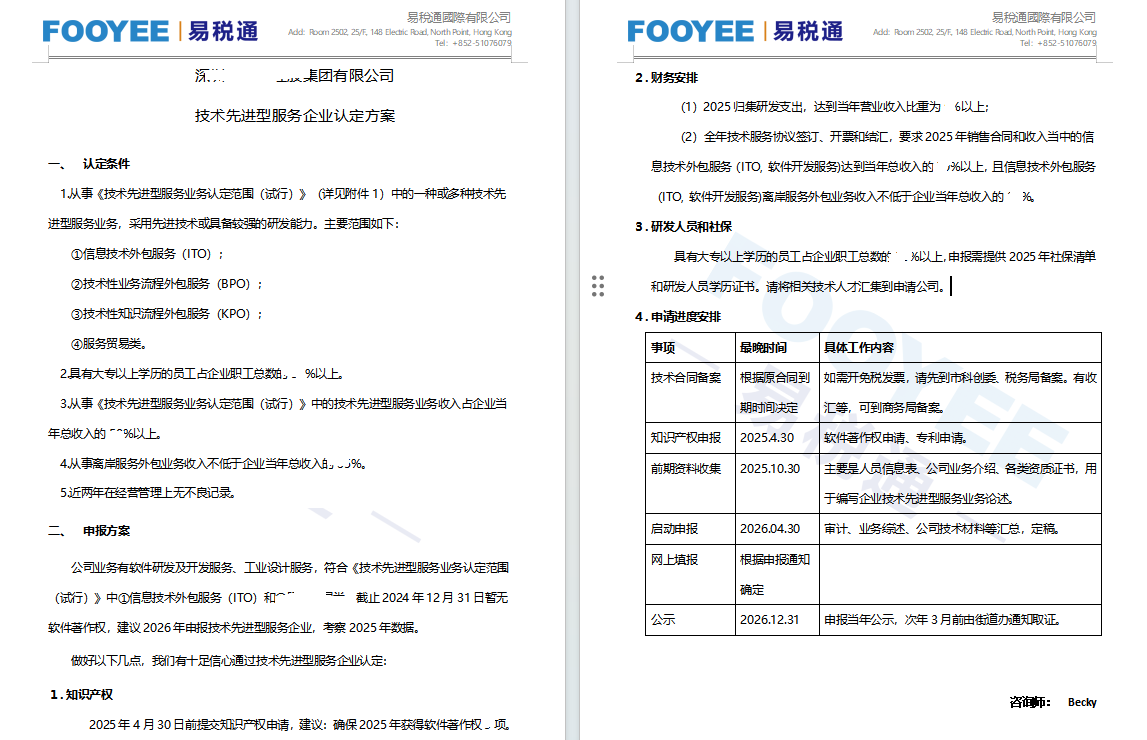
Task: Click the cell 根据原合同到期时间决定
Action: 775,392
